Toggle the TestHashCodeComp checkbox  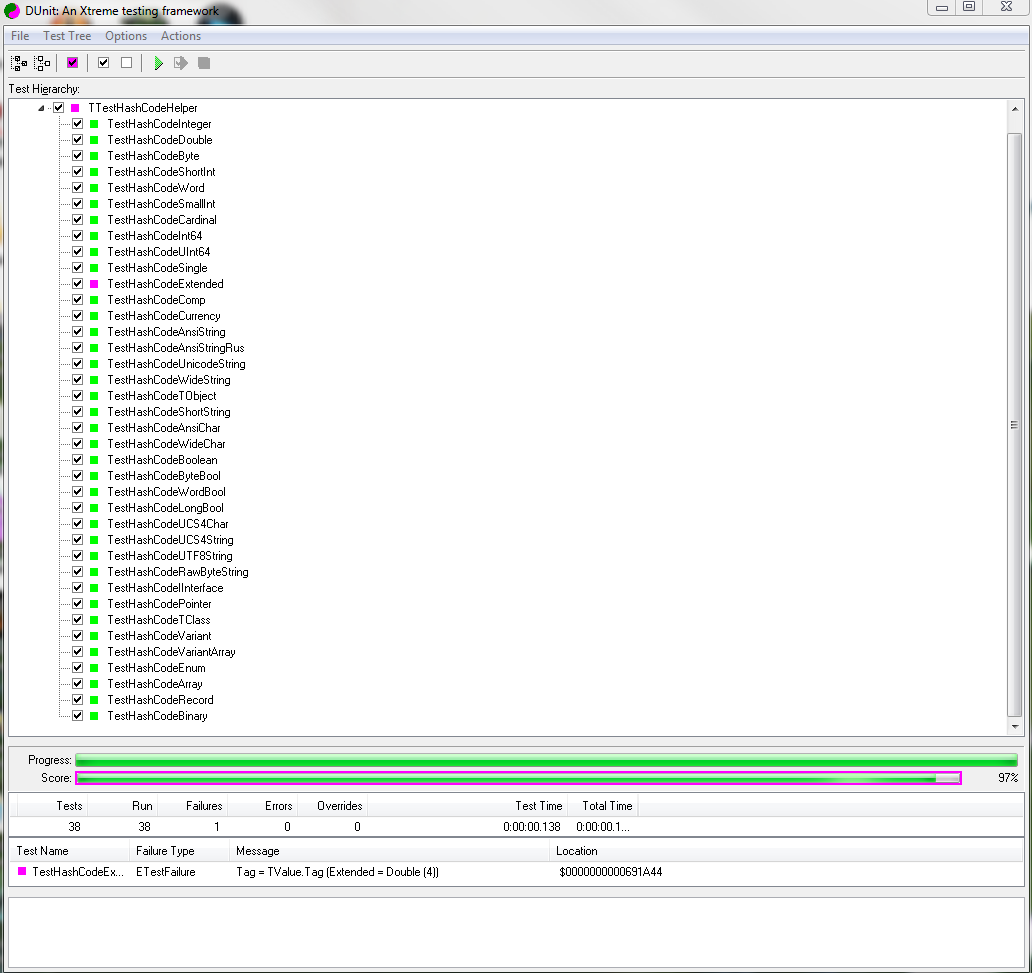(78, 300)
